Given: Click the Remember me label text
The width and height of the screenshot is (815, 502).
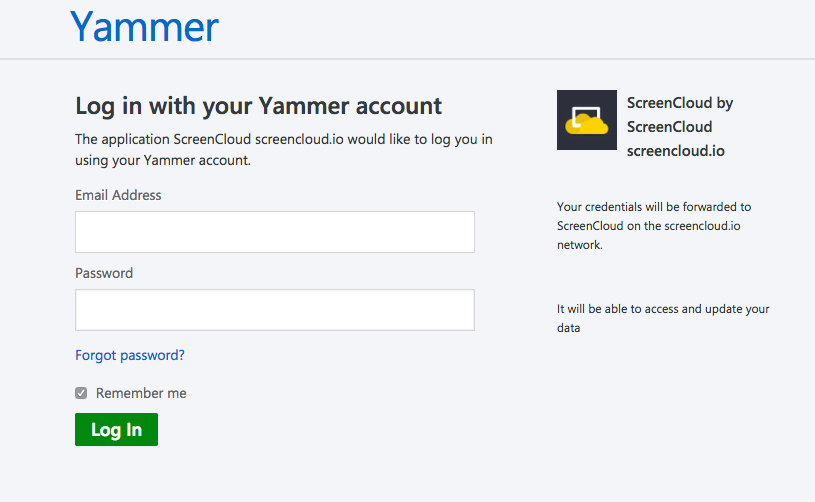Looking at the screenshot, I should 141,393.
